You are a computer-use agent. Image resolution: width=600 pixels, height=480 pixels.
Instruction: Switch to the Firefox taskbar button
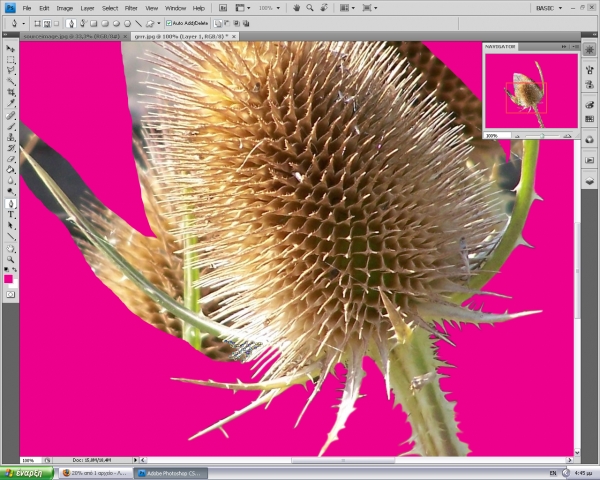click(x=96, y=473)
